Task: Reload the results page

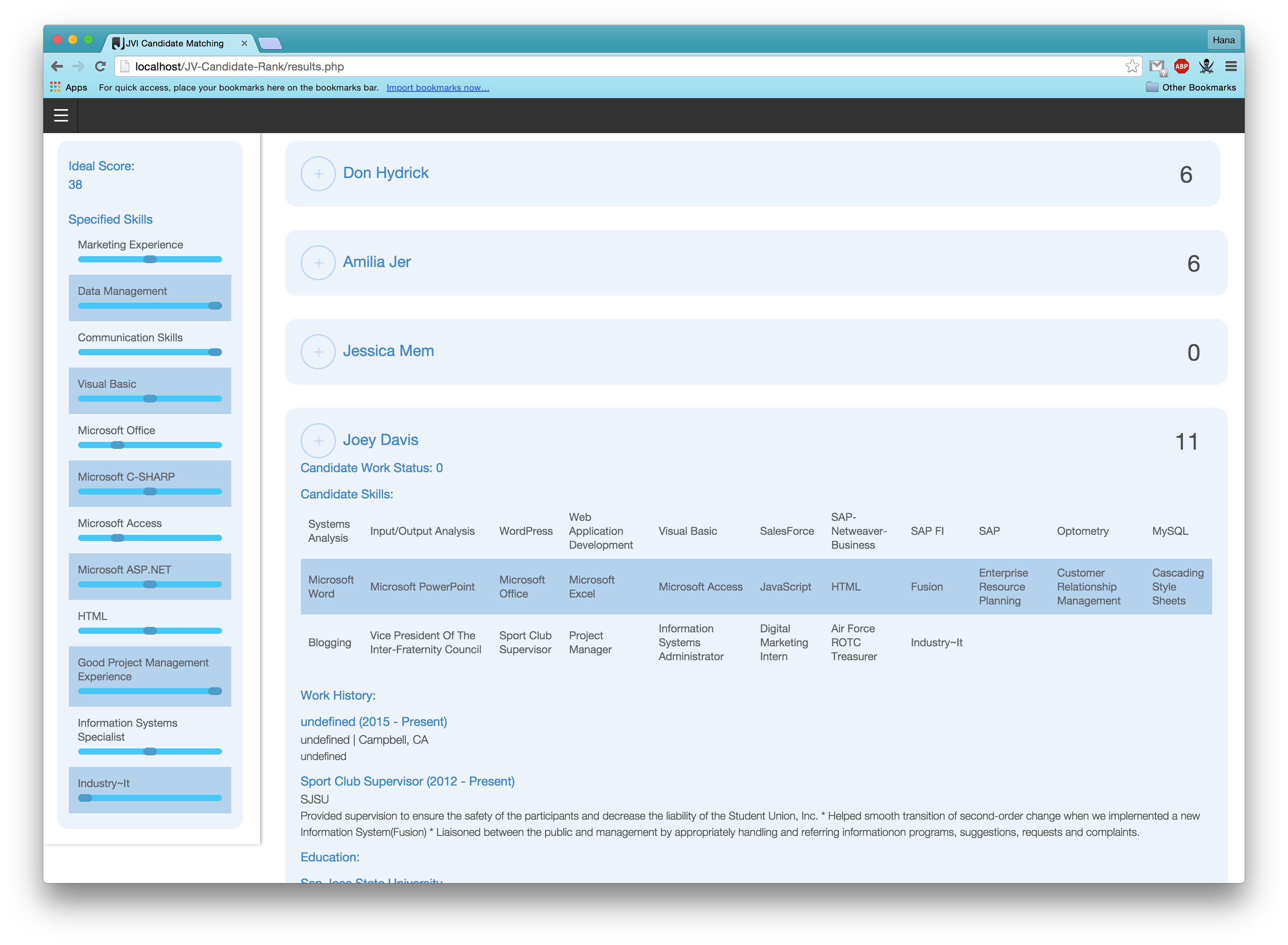Action: coord(101,66)
